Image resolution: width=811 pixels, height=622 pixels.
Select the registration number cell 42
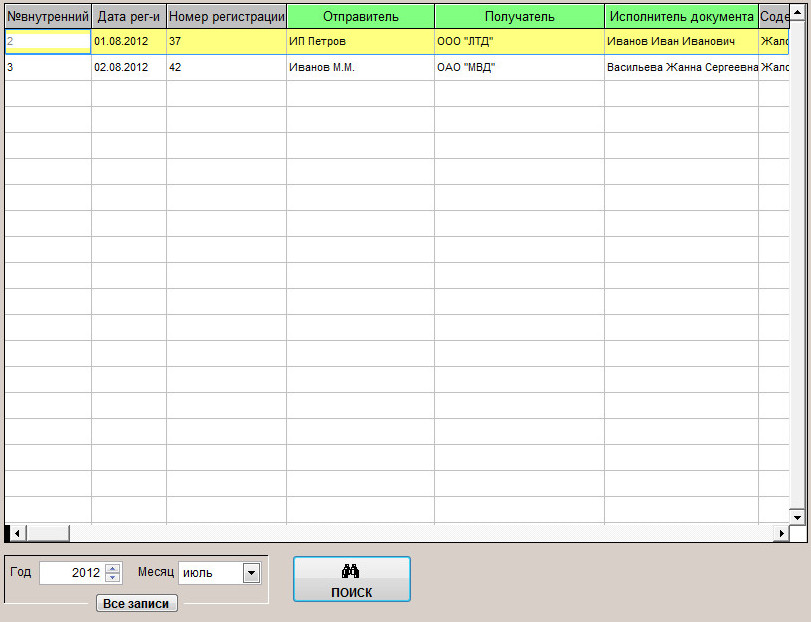click(227, 67)
